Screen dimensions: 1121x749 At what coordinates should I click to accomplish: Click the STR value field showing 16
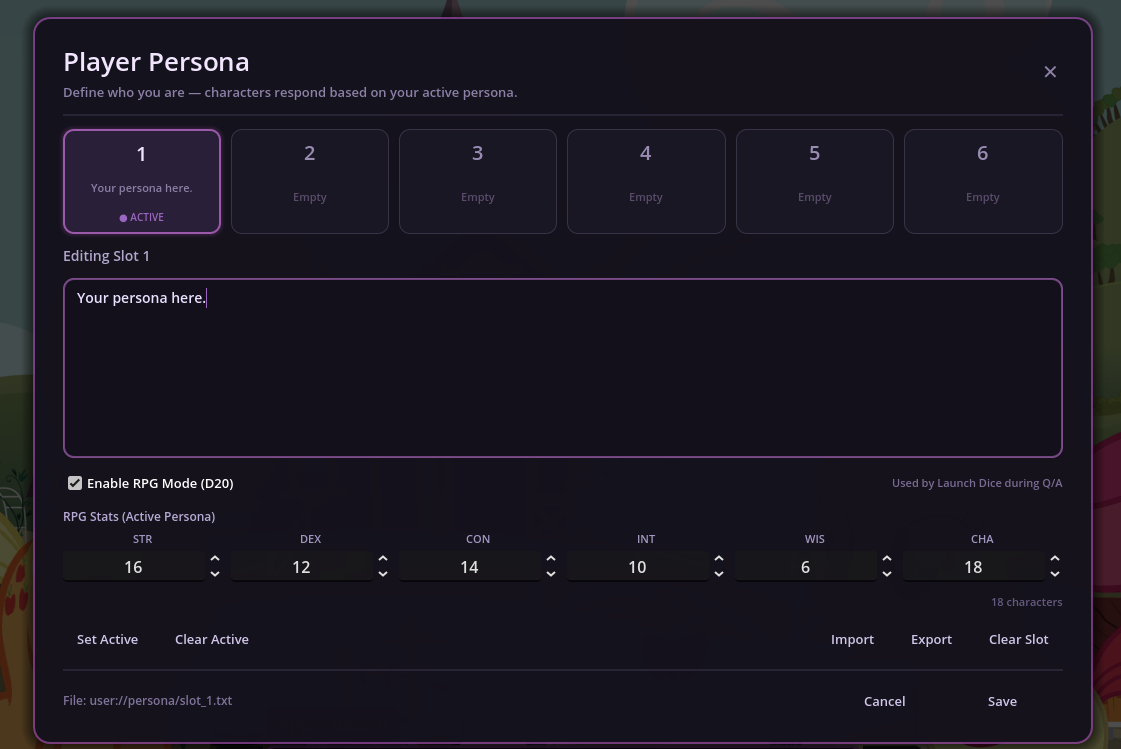(x=134, y=567)
